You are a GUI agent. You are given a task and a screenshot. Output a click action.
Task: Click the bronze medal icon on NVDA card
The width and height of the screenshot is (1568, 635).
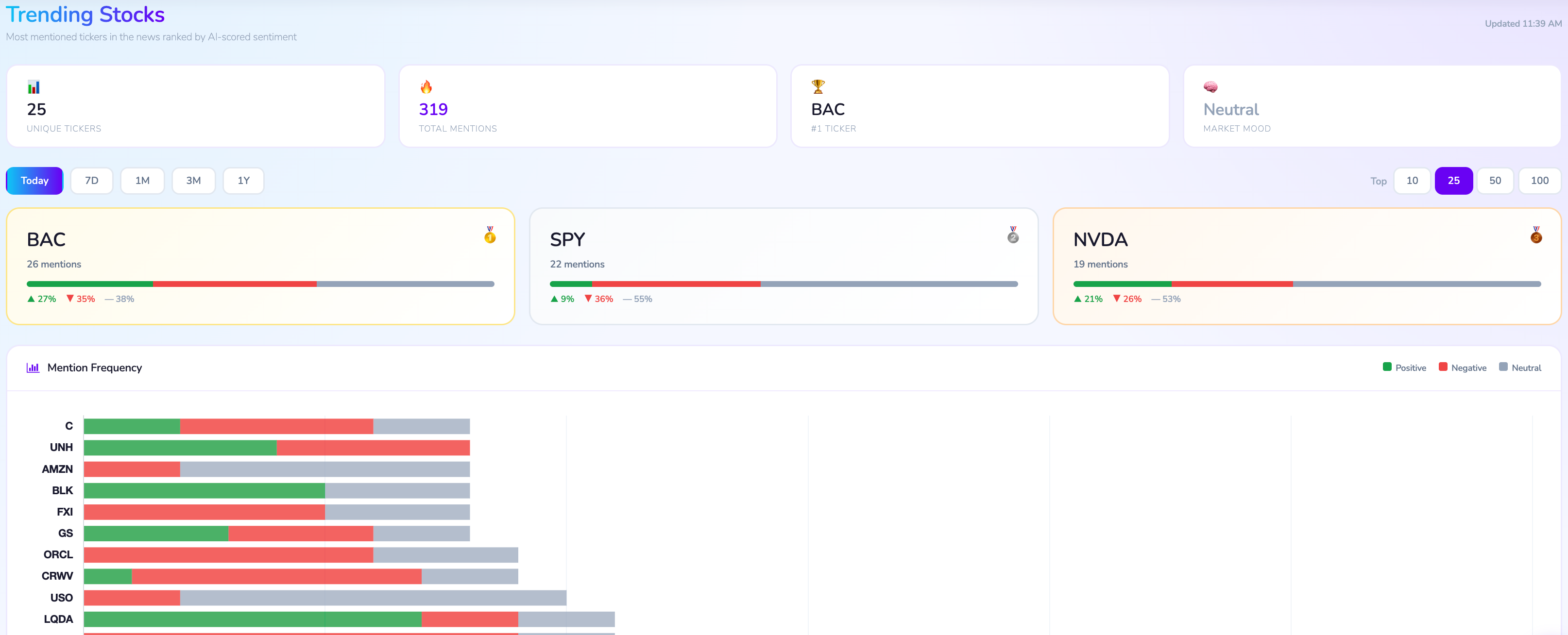click(1536, 235)
